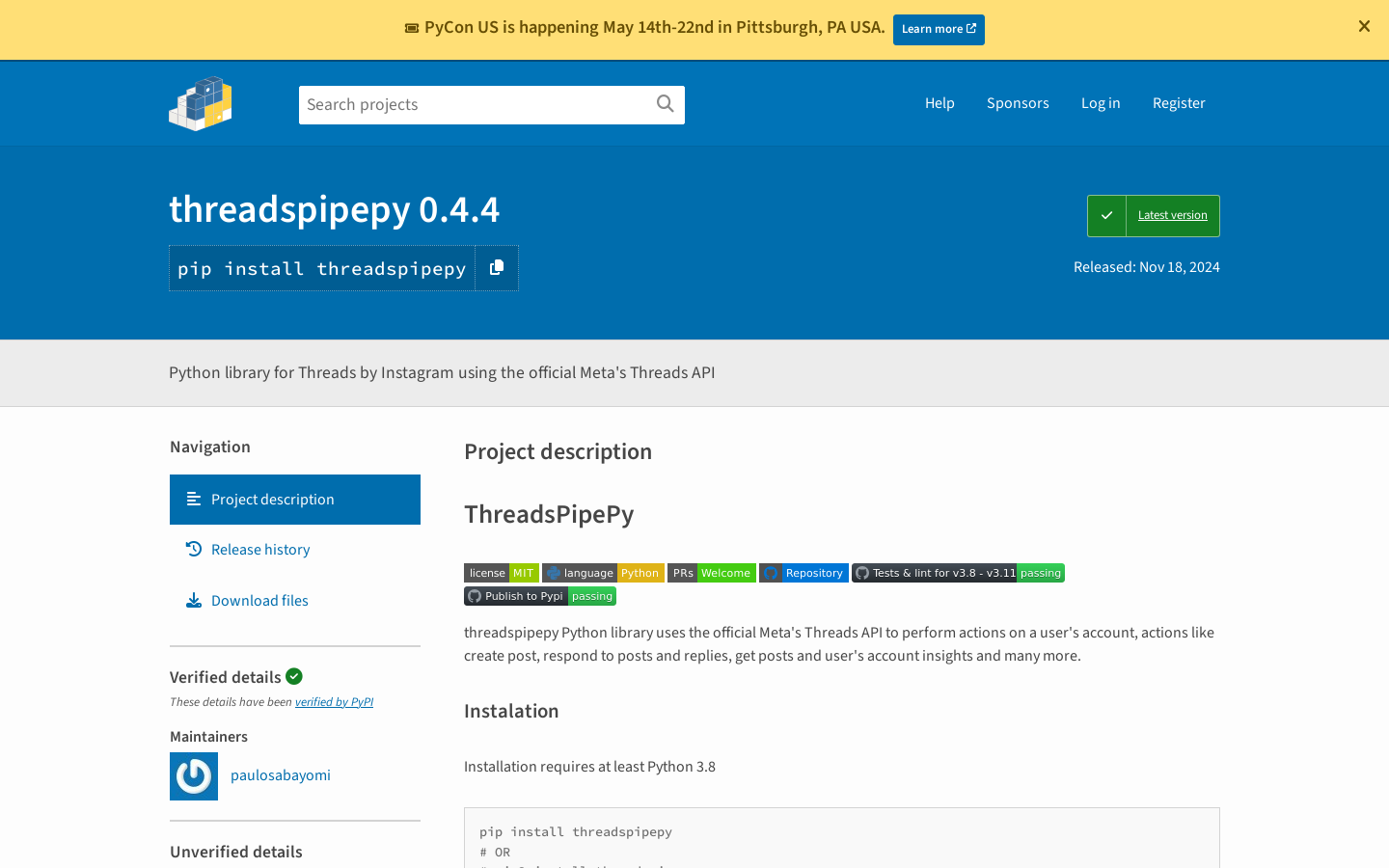Click the Installation requires Python 3.8 text
This screenshot has height=868, width=1389.
[589, 767]
